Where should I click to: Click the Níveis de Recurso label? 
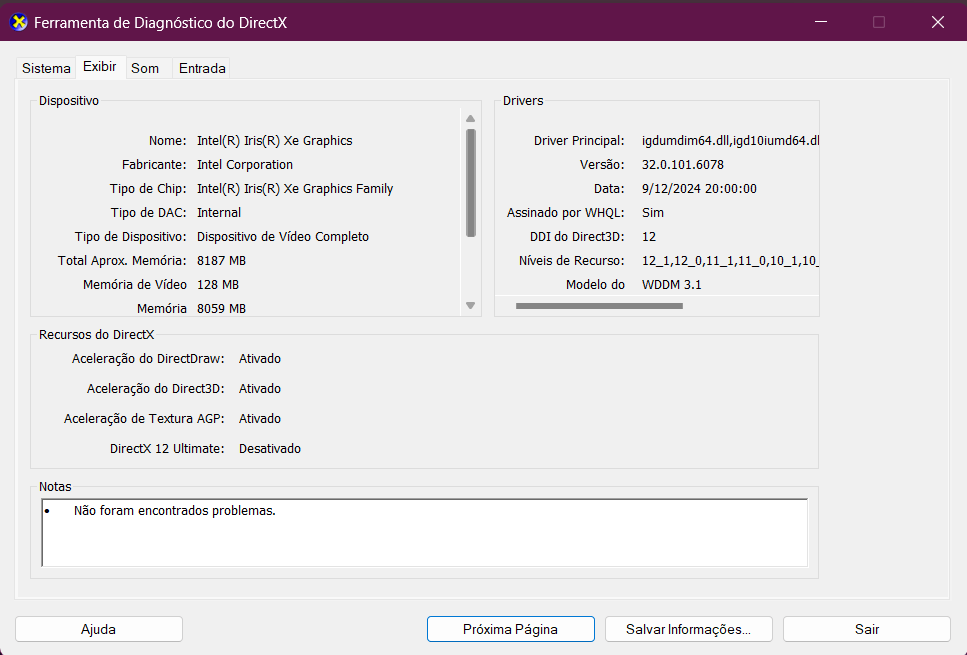[x=571, y=261]
